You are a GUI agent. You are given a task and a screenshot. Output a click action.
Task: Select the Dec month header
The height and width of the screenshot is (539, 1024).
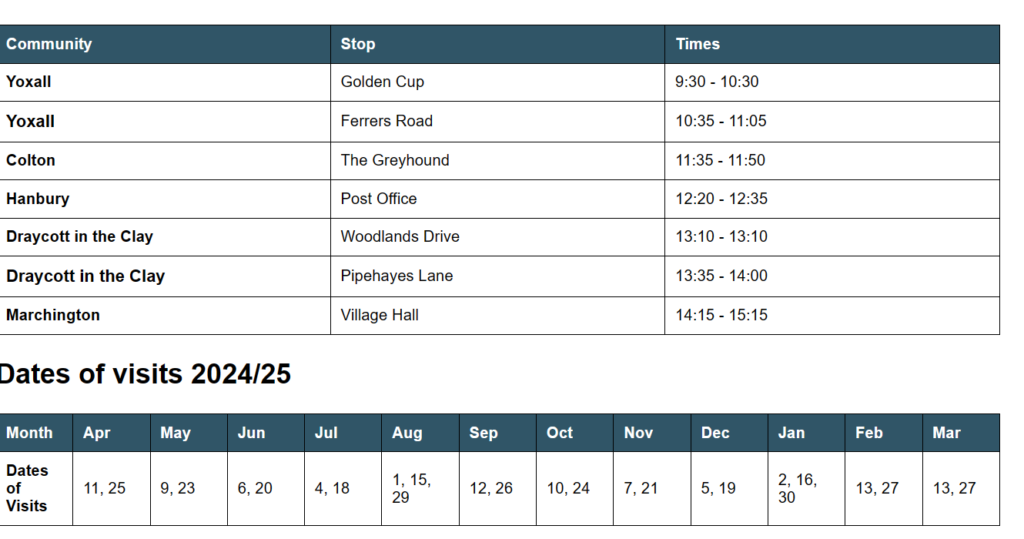[x=729, y=433]
